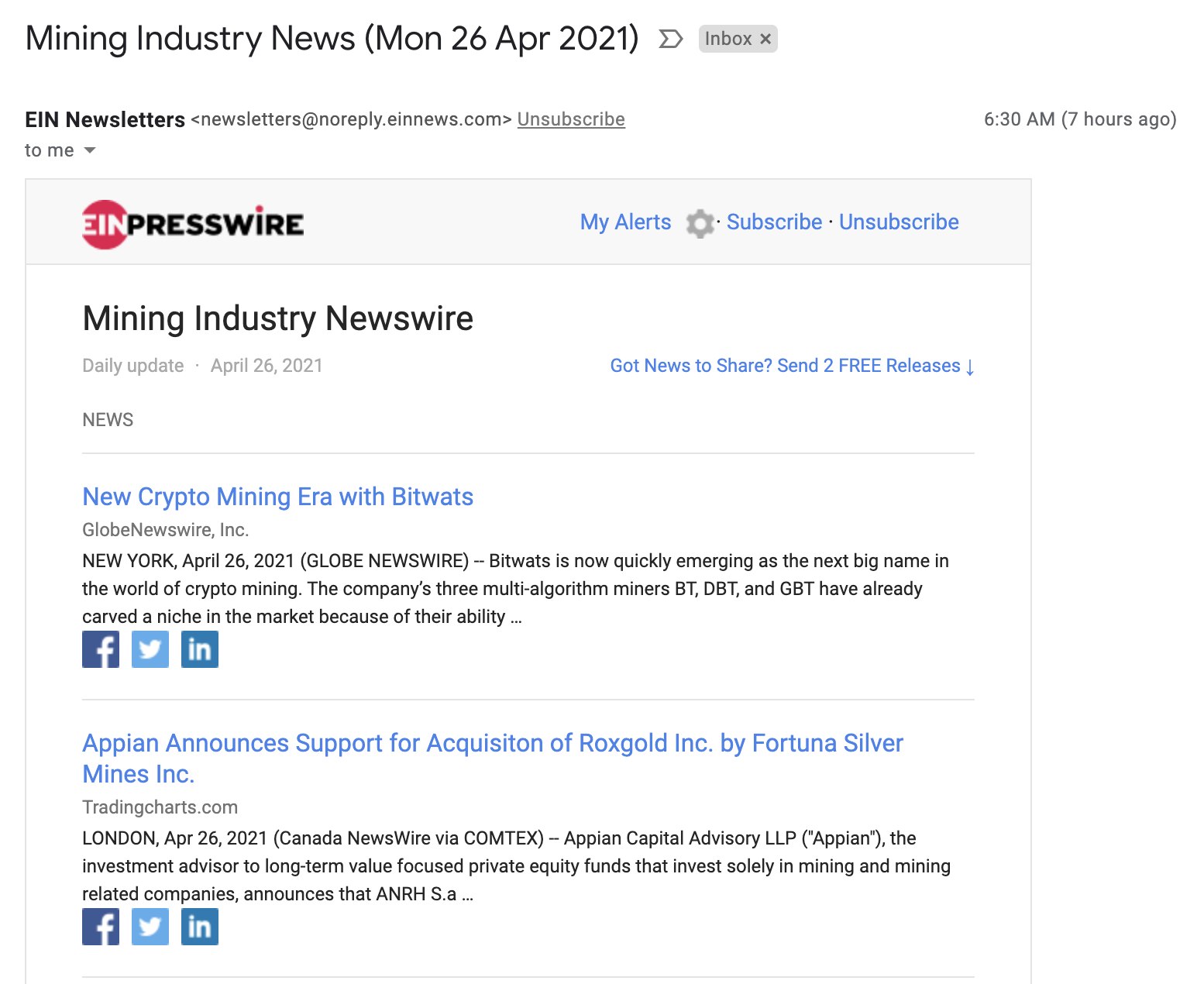This screenshot has height=984, width=1204.
Task: Click the gear settings icon in newsletter header
Action: 700,223
